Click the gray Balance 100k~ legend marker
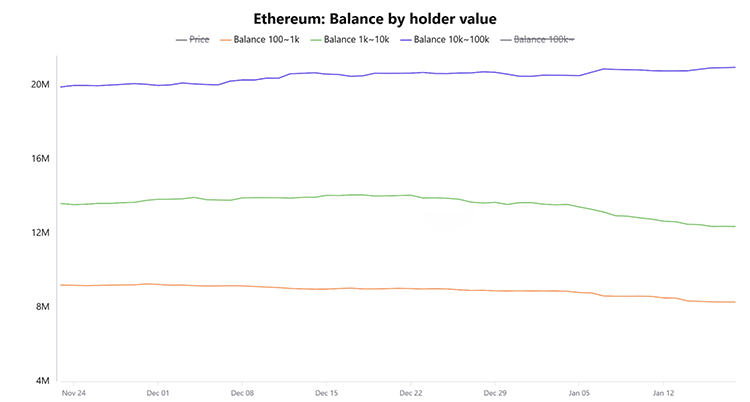750x402 pixels. 518,39
